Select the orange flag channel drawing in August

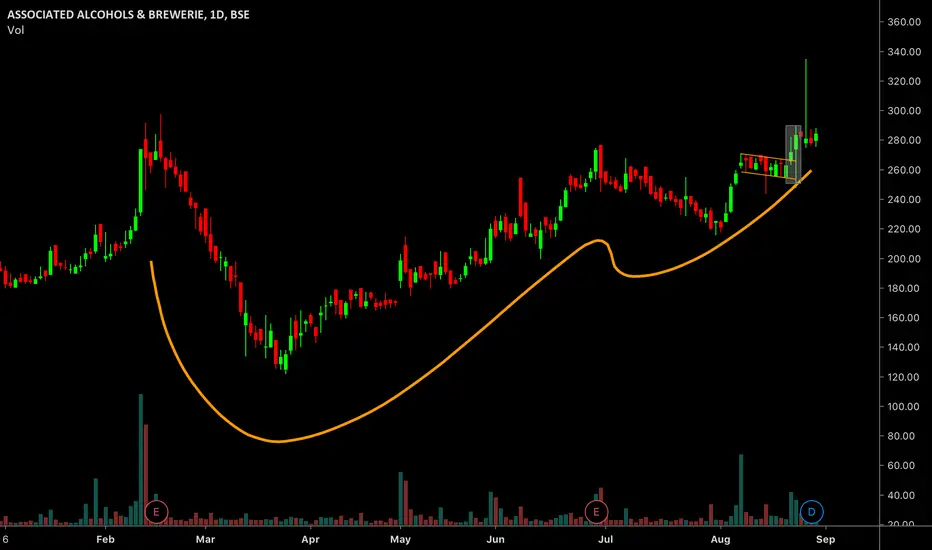pyautogui.click(x=768, y=166)
